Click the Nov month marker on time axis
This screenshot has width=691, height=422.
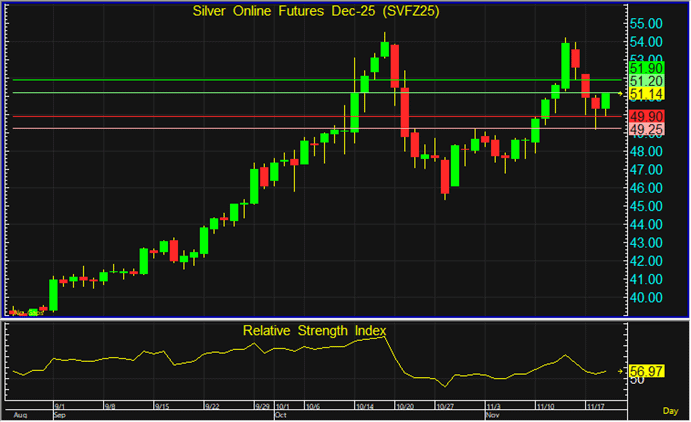point(490,413)
